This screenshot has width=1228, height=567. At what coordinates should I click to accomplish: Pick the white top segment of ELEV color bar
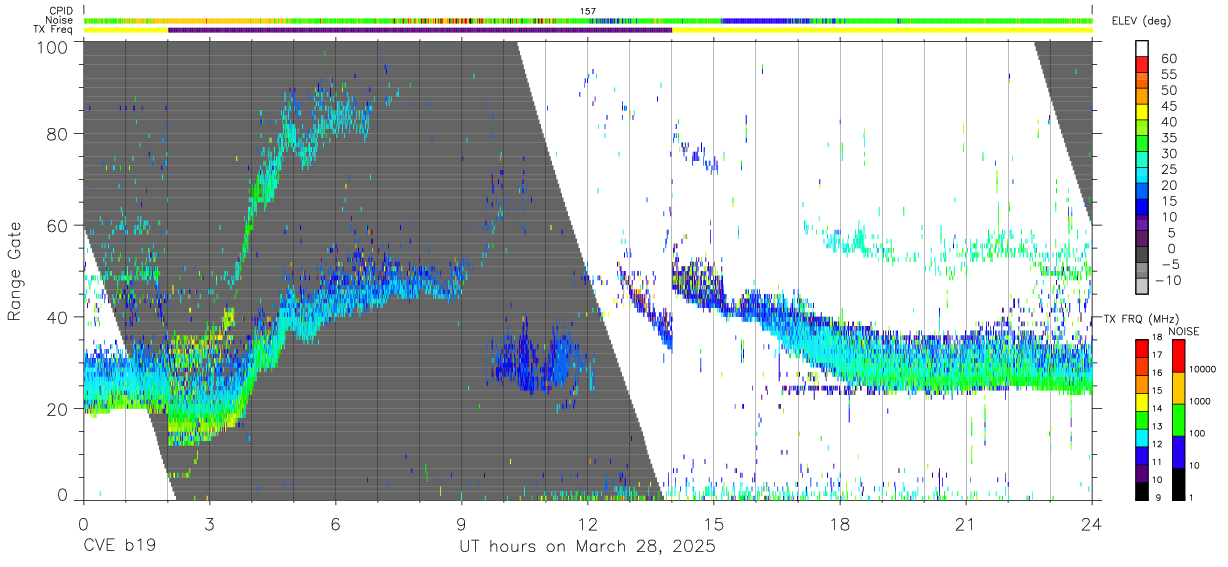pos(1142,46)
